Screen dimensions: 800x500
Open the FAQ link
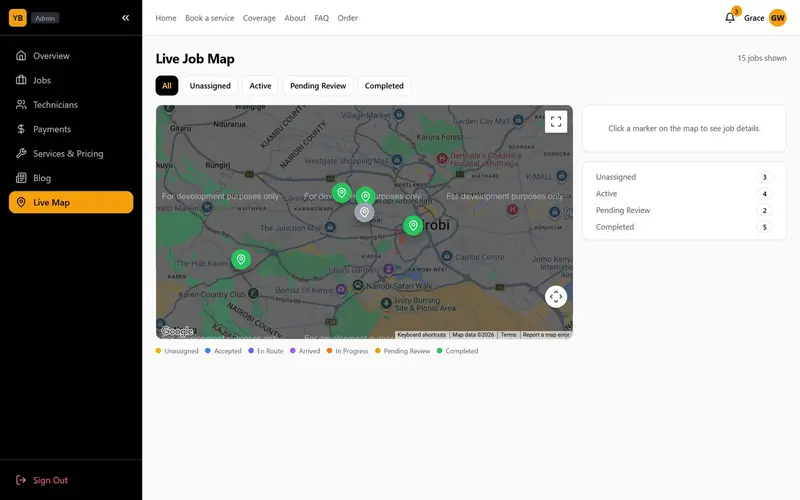tap(321, 18)
